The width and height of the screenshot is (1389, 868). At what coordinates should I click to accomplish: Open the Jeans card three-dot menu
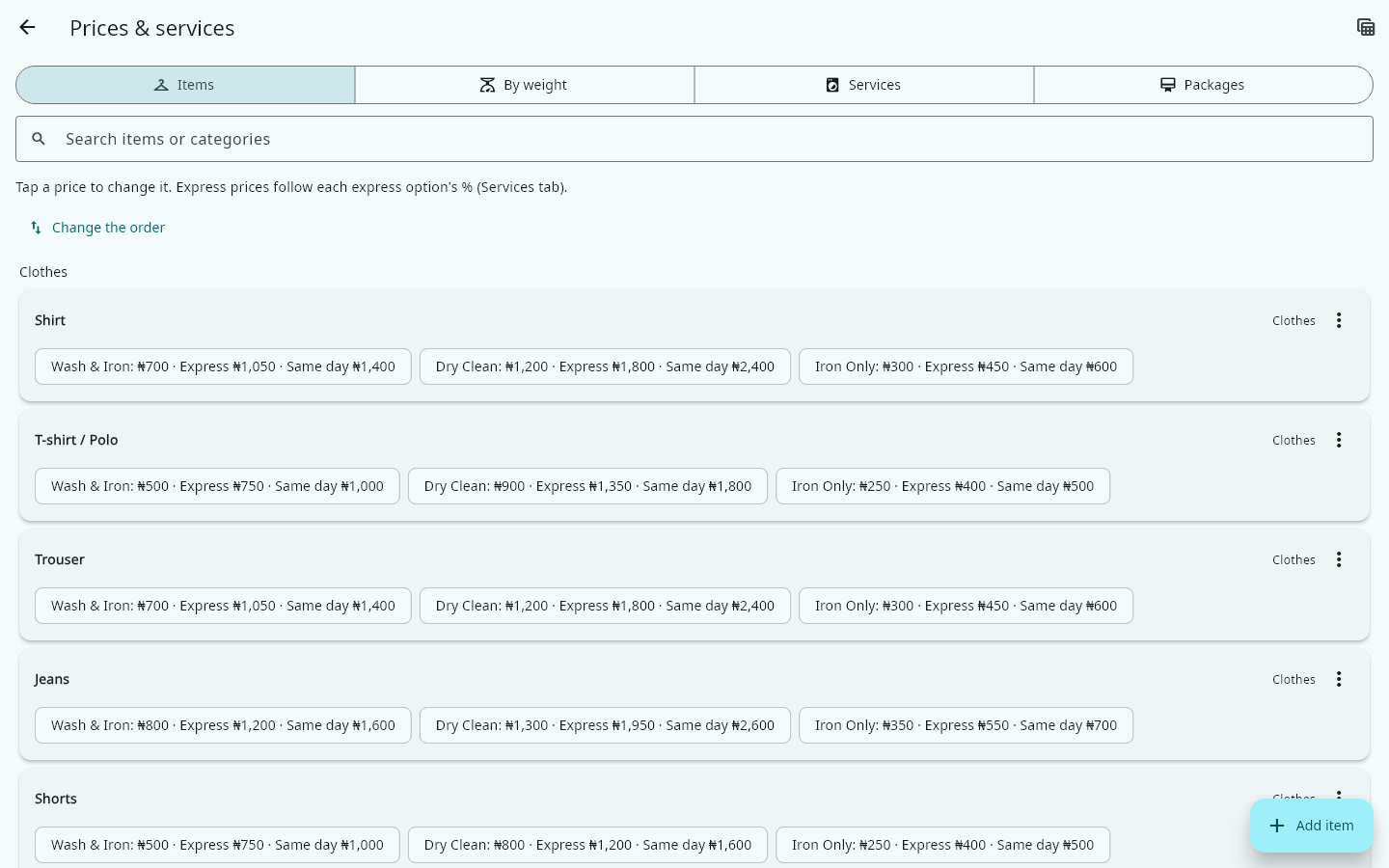[x=1339, y=679]
